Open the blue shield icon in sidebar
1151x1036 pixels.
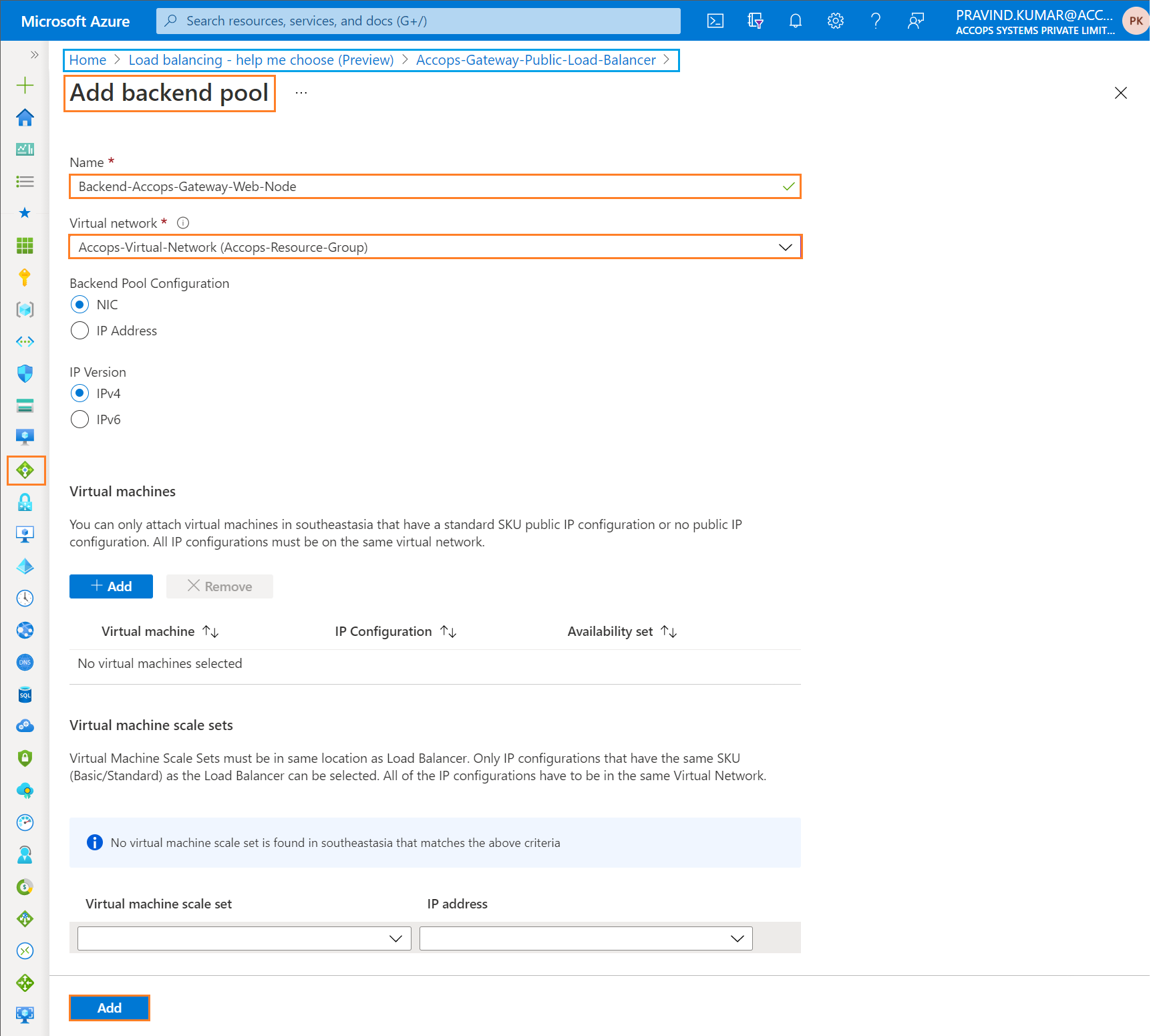pos(25,373)
